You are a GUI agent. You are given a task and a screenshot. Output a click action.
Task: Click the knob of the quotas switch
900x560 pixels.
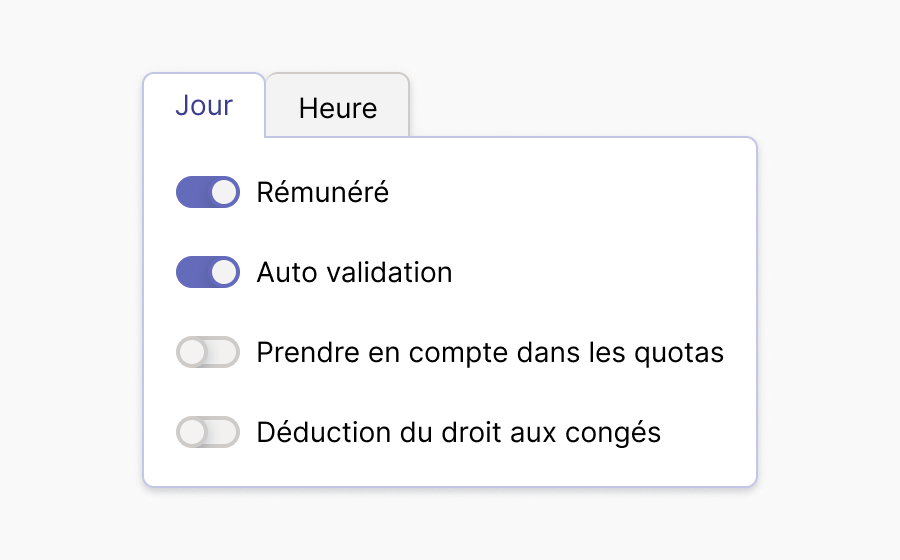(x=192, y=352)
